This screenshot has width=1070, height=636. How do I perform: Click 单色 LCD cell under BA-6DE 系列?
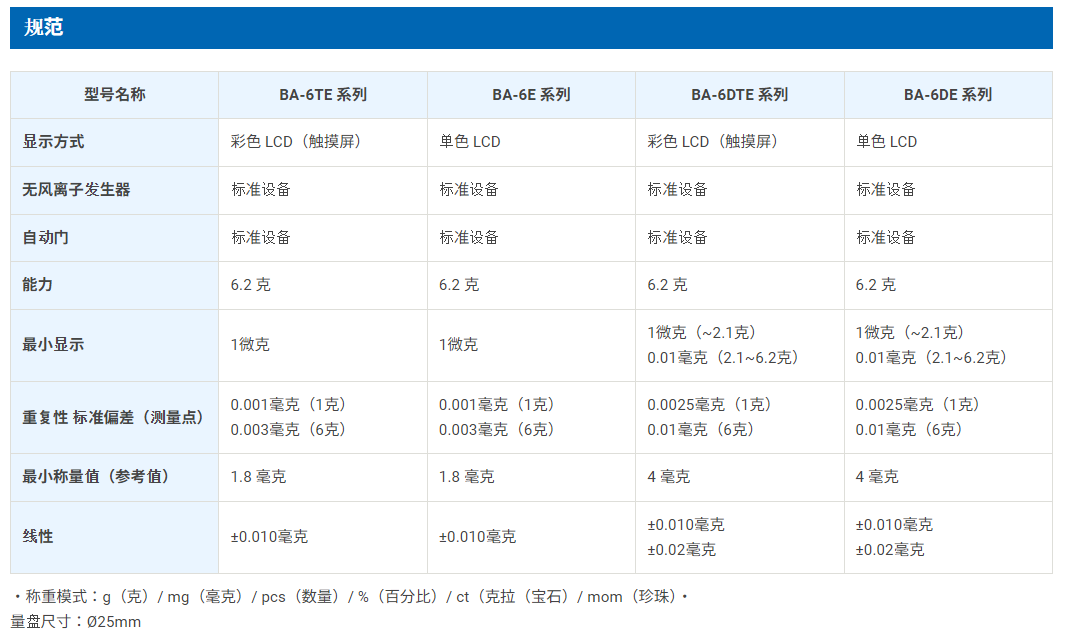tap(886, 142)
